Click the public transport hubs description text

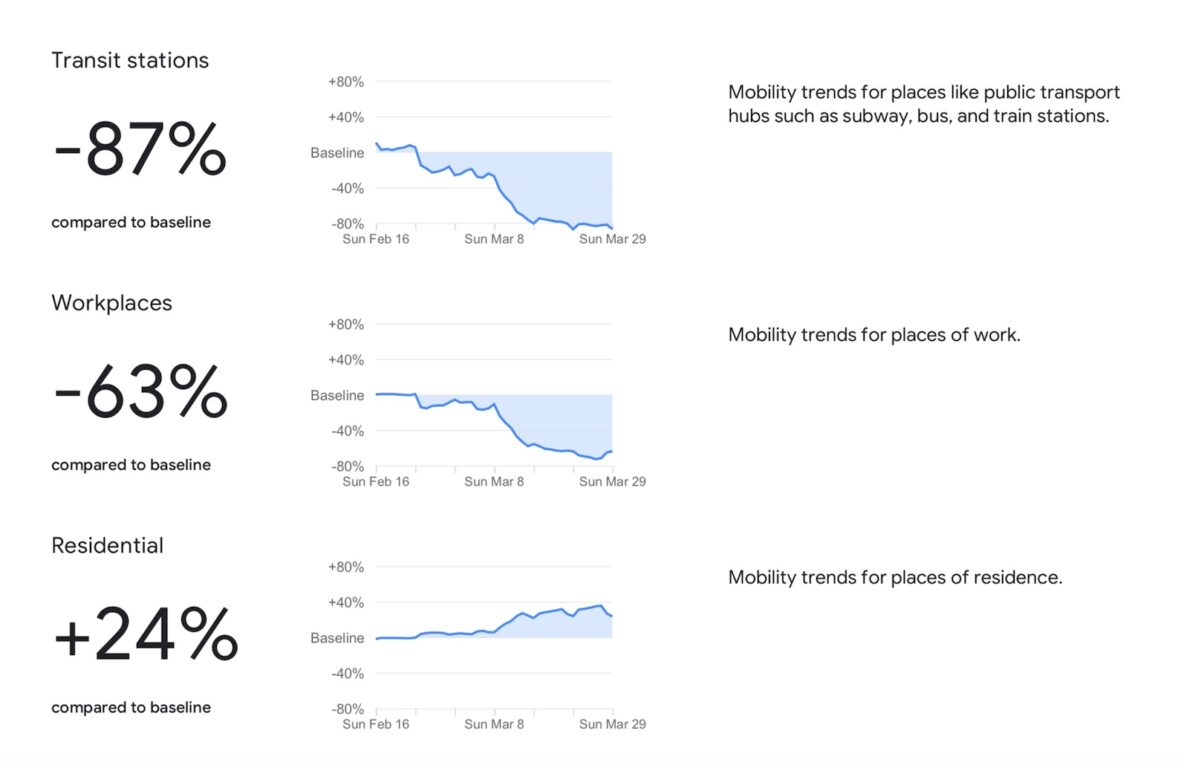tap(923, 104)
